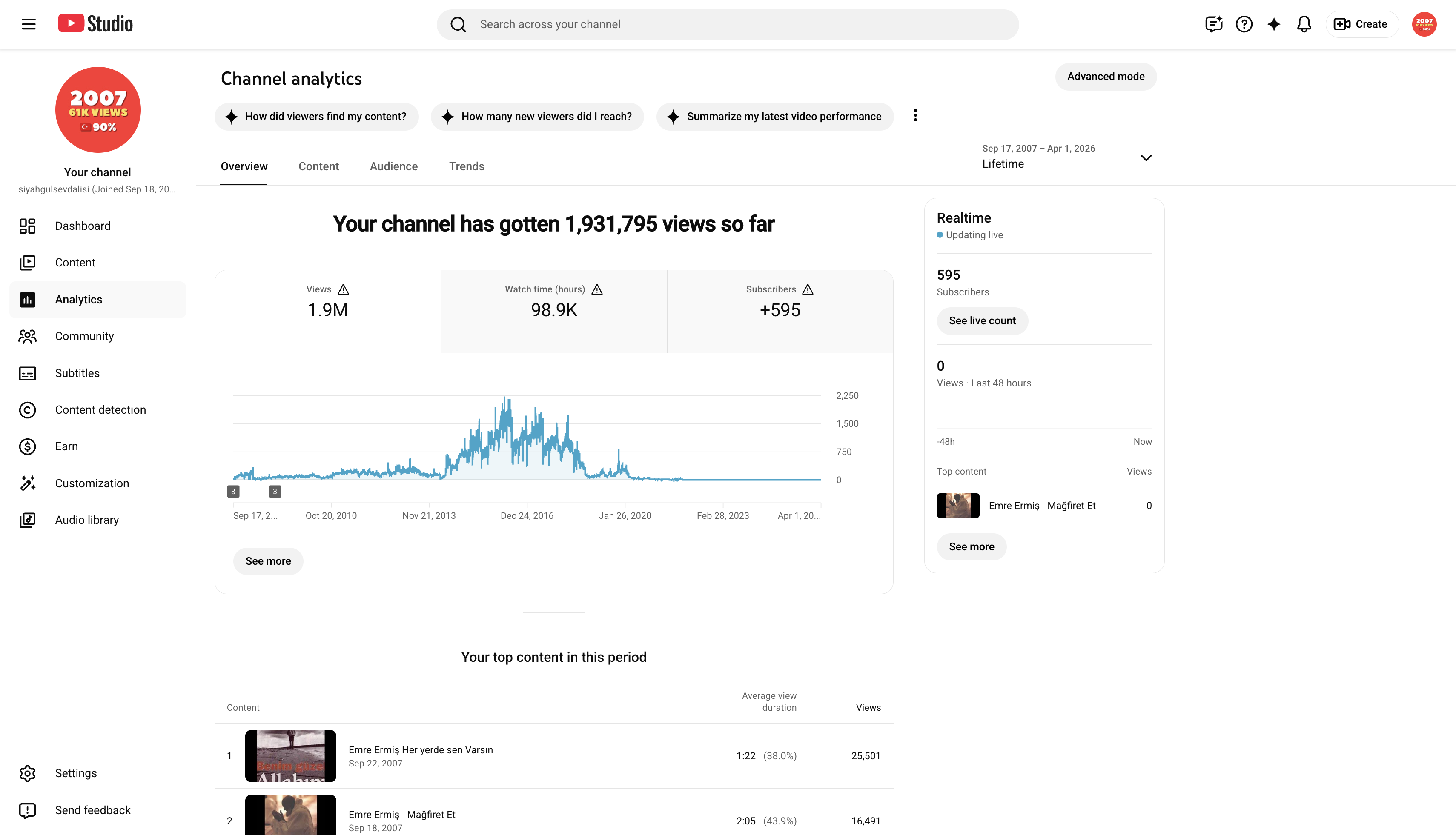Switch to the Audience tab

393,166
